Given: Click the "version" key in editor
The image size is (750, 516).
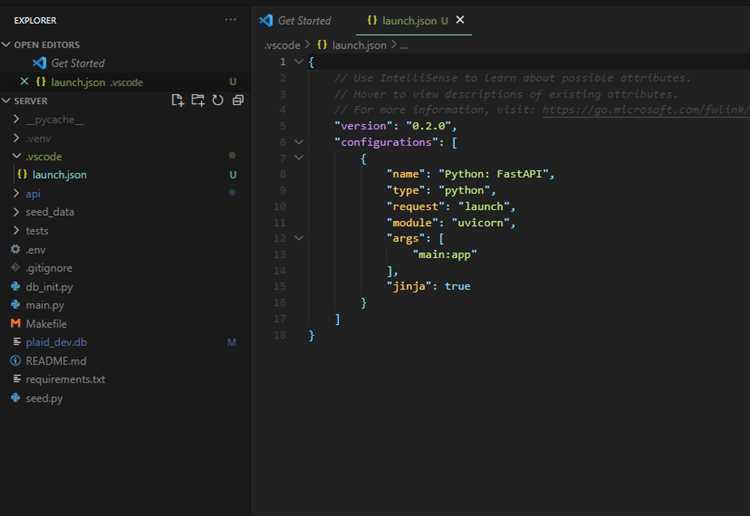Looking at the screenshot, I should tap(364, 126).
